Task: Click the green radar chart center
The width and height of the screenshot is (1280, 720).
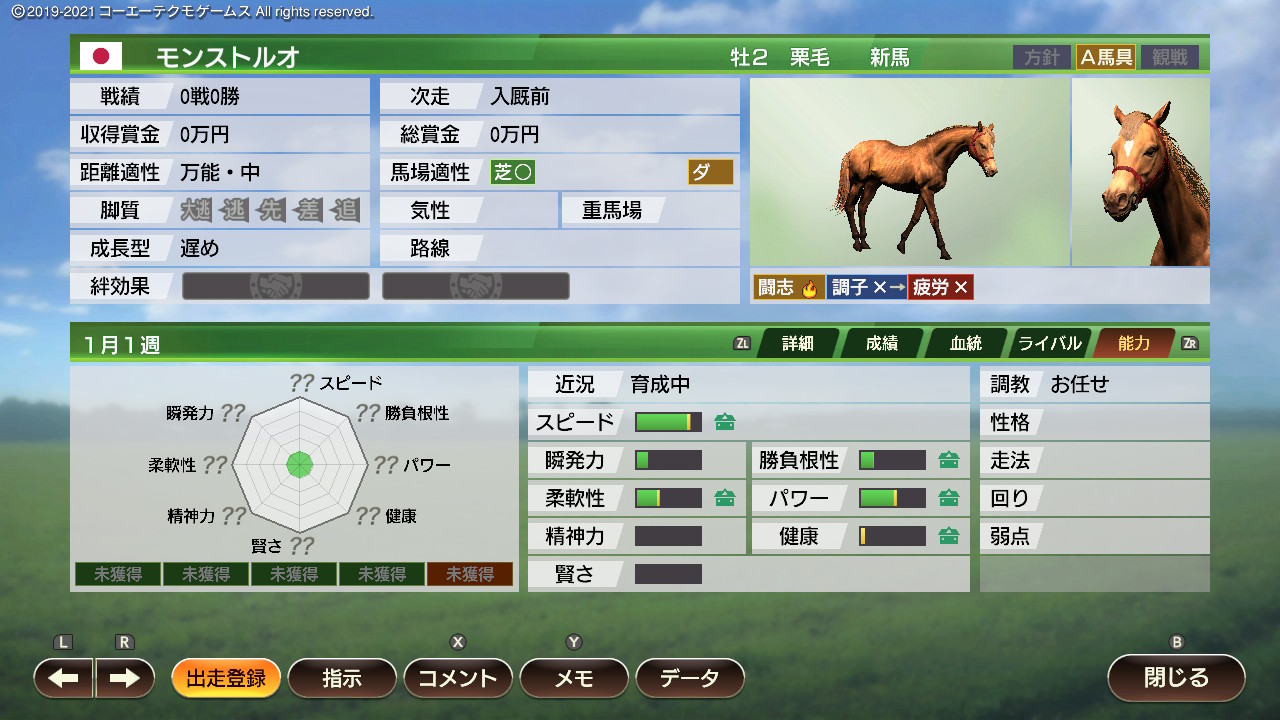Action: click(x=300, y=464)
